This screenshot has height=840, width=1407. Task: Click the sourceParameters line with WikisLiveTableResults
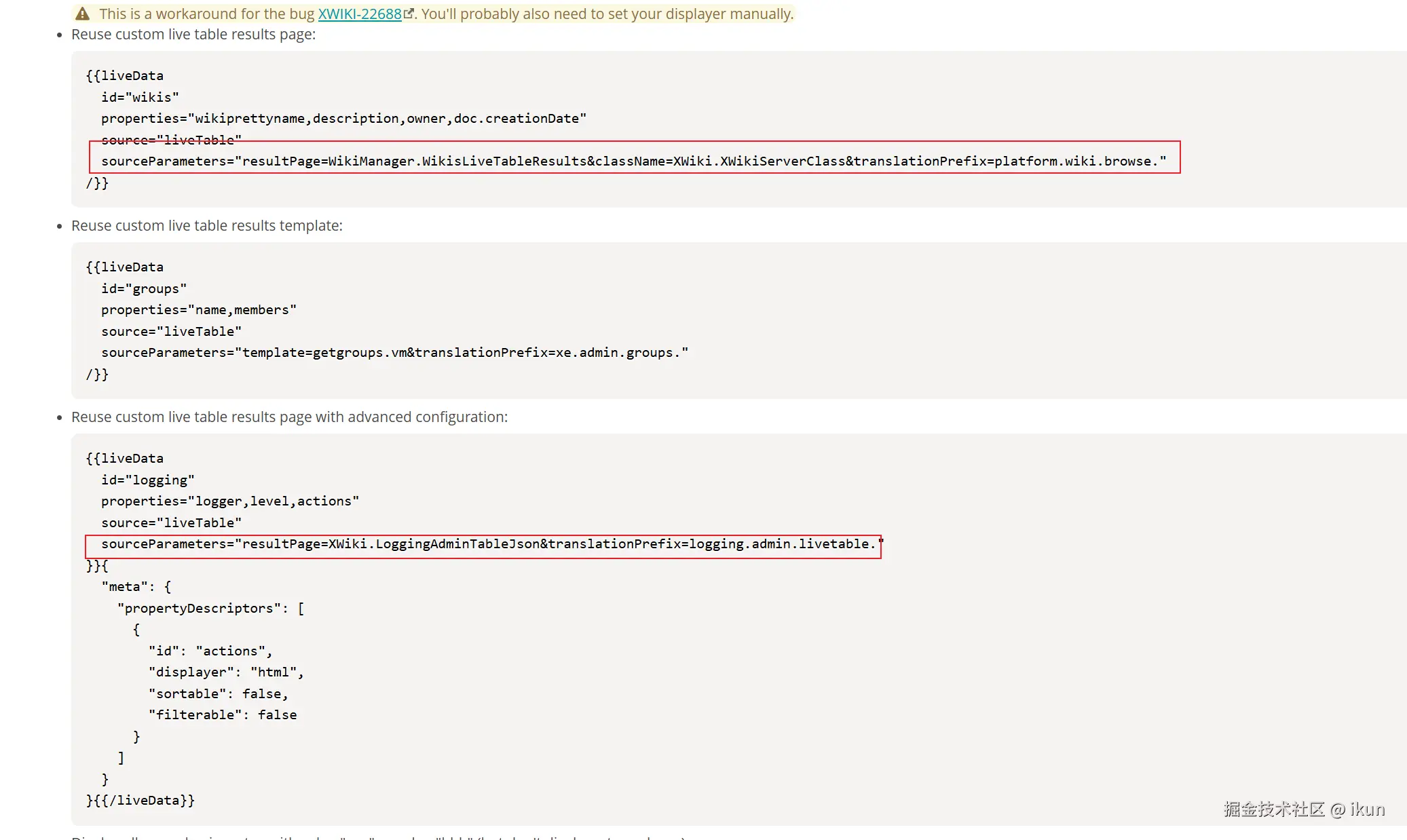pyautogui.click(x=633, y=161)
